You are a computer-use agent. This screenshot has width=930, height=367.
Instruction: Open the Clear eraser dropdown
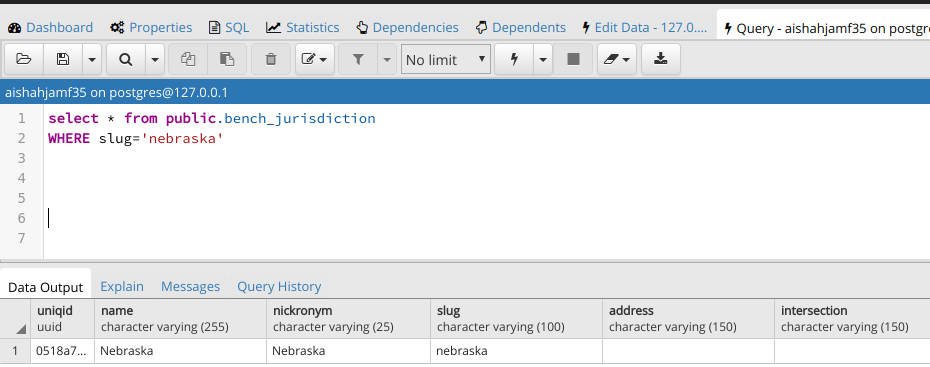pyautogui.click(x=617, y=59)
